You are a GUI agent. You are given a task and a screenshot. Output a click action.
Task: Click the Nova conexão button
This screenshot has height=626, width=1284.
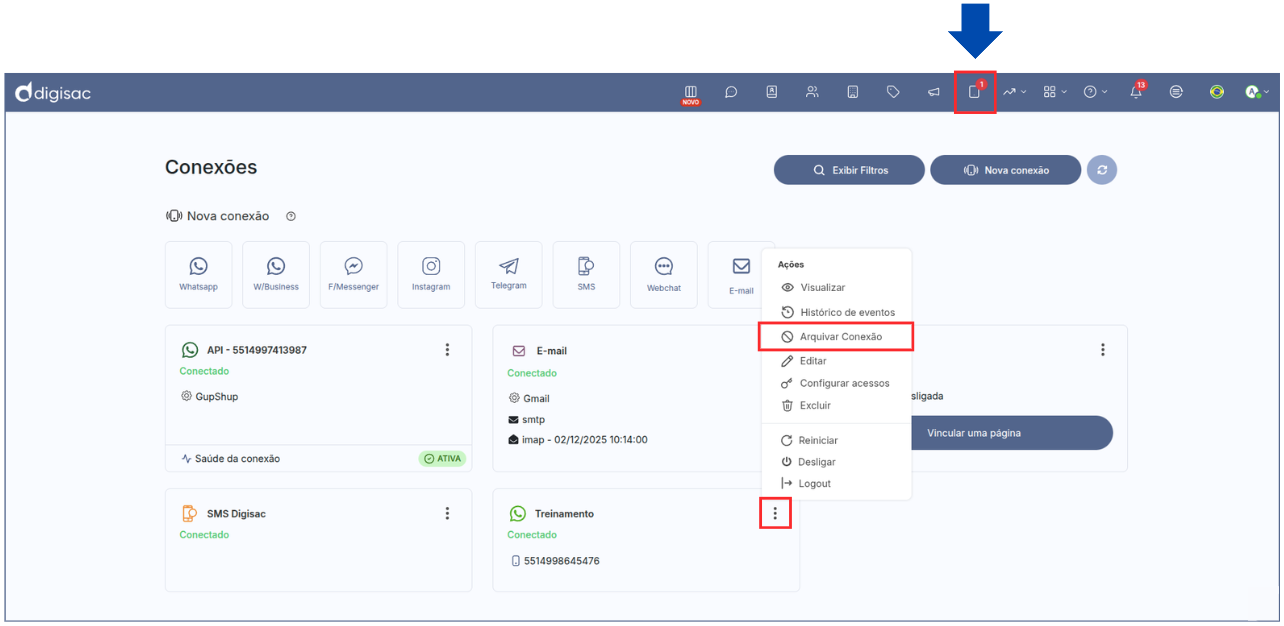point(1005,170)
